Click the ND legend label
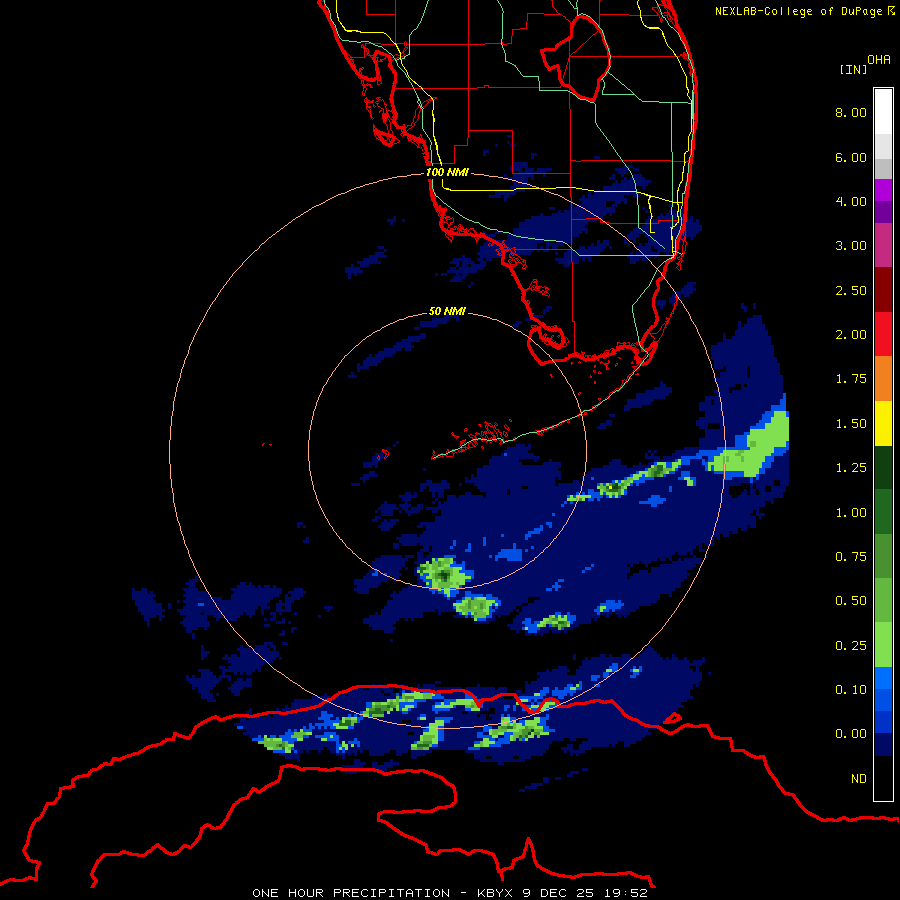900x900 pixels. tap(859, 779)
